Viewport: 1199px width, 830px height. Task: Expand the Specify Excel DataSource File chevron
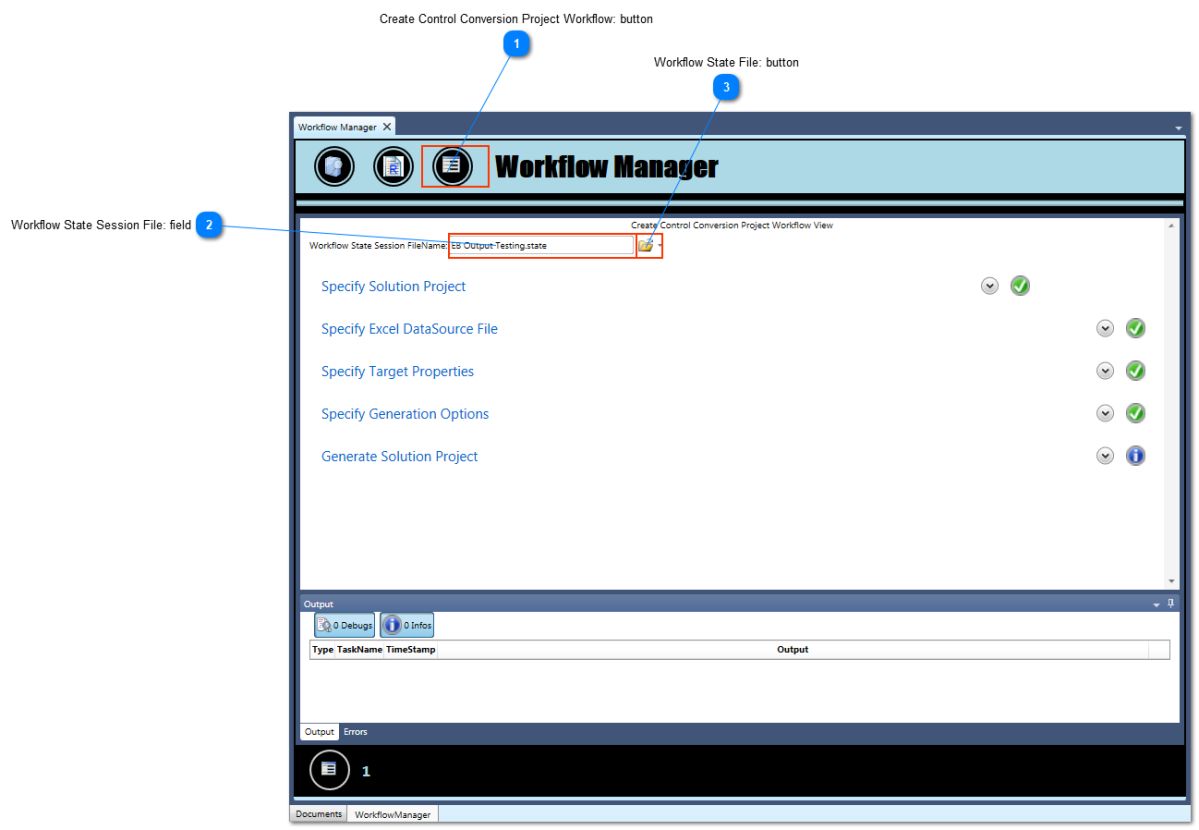point(1105,328)
